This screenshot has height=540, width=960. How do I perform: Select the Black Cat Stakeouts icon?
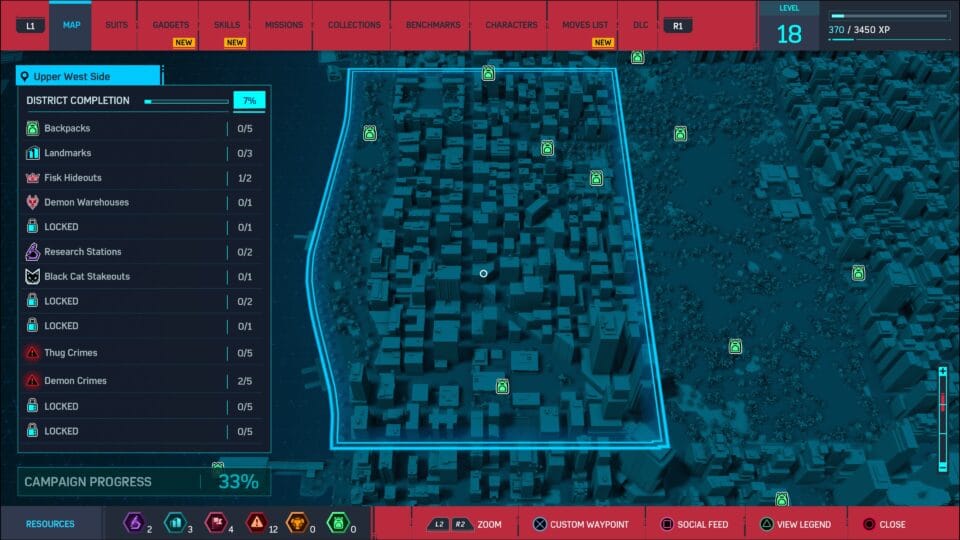point(32,276)
